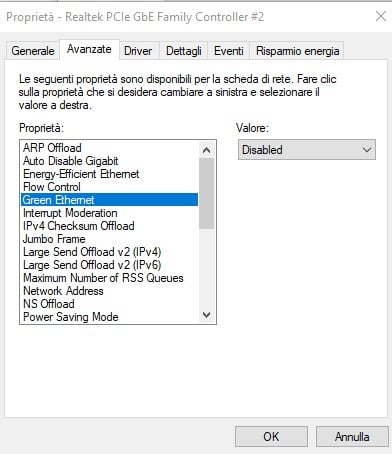Select Network Address property
This screenshot has width=392, height=454.
tap(110, 291)
